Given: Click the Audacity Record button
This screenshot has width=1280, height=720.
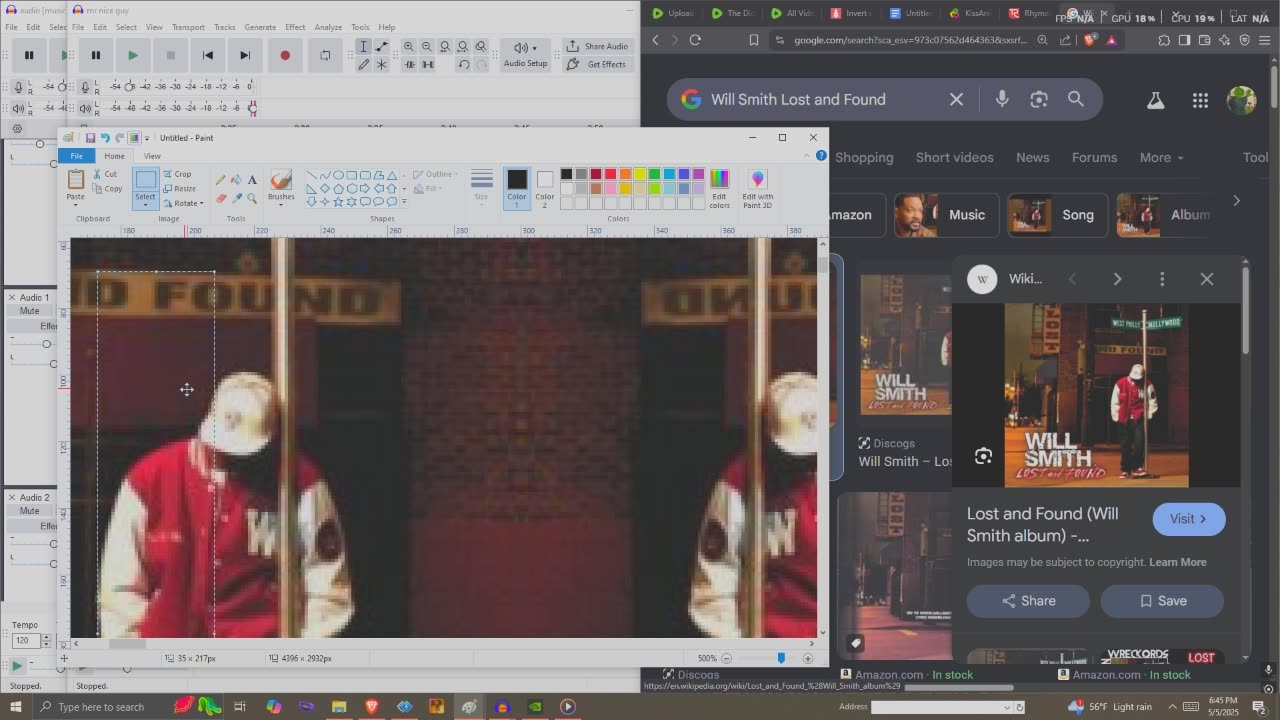Looking at the screenshot, I should 285,55.
